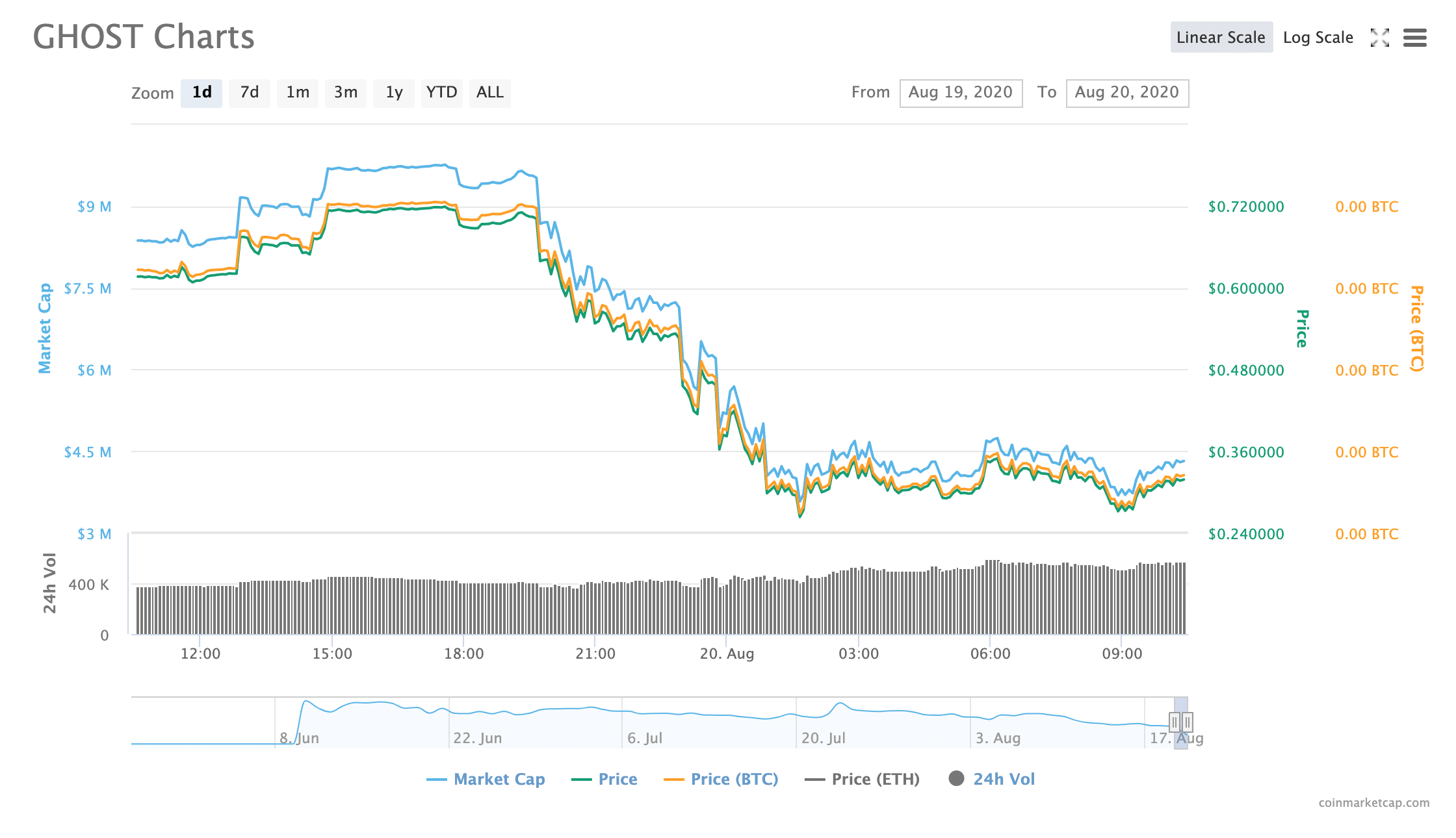Zoom chart to 1y
Screen dimensions: 1456x838
(x=394, y=92)
